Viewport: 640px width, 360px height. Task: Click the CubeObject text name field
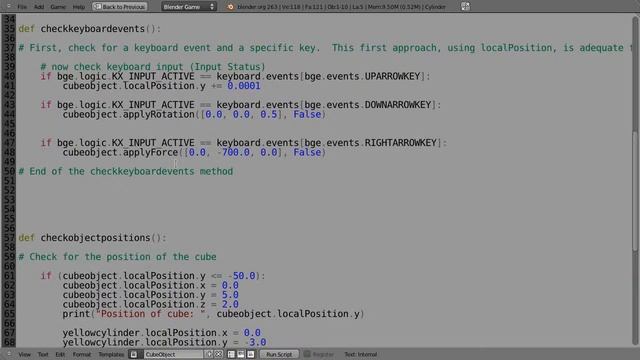[173, 354]
